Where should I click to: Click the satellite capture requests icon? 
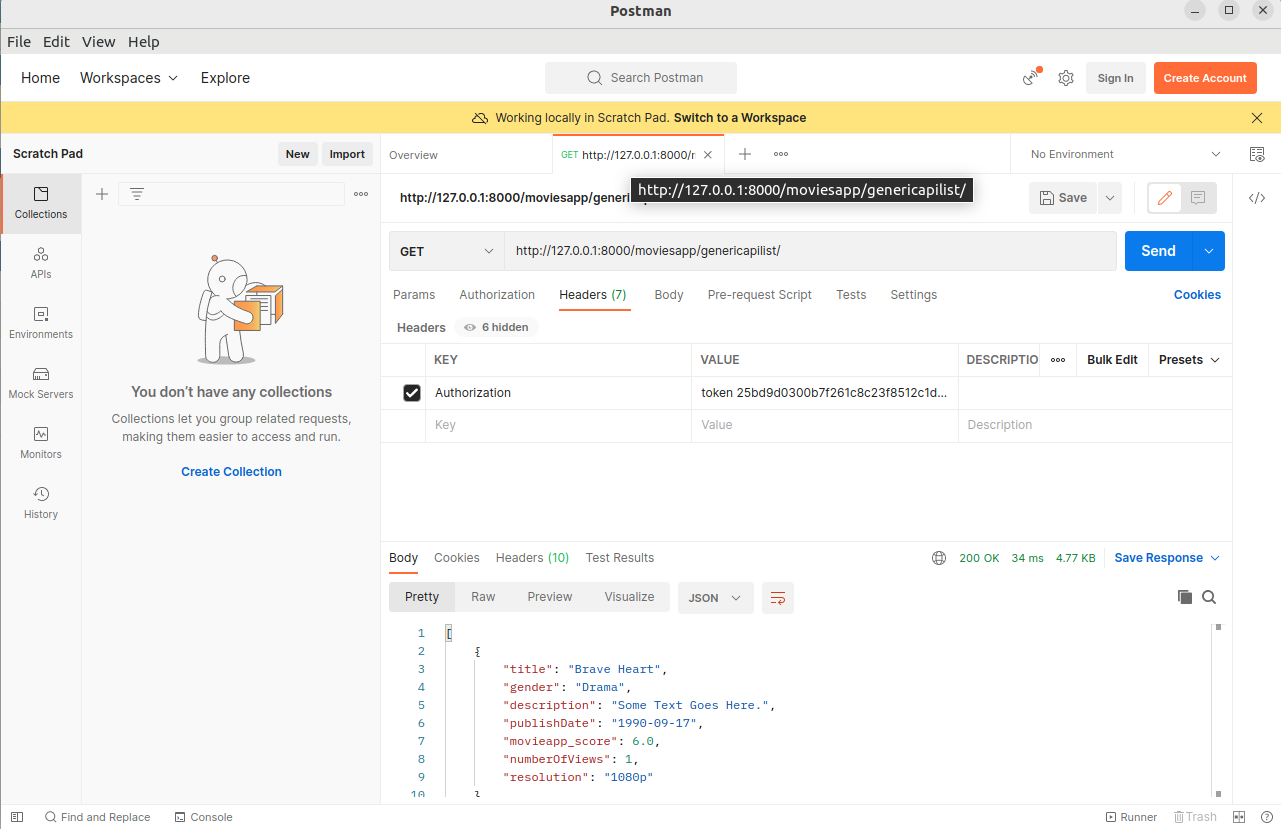coord(1031,78)
